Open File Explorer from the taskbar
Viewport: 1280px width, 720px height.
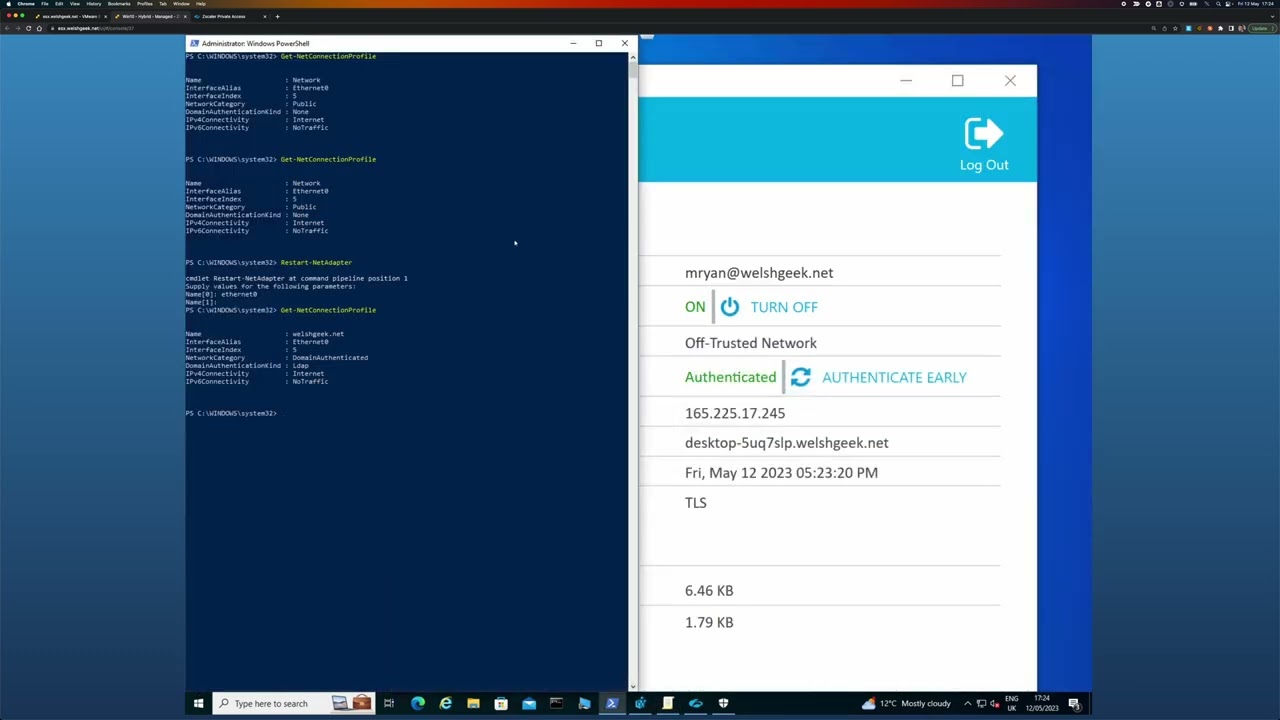tap(473, 703)
